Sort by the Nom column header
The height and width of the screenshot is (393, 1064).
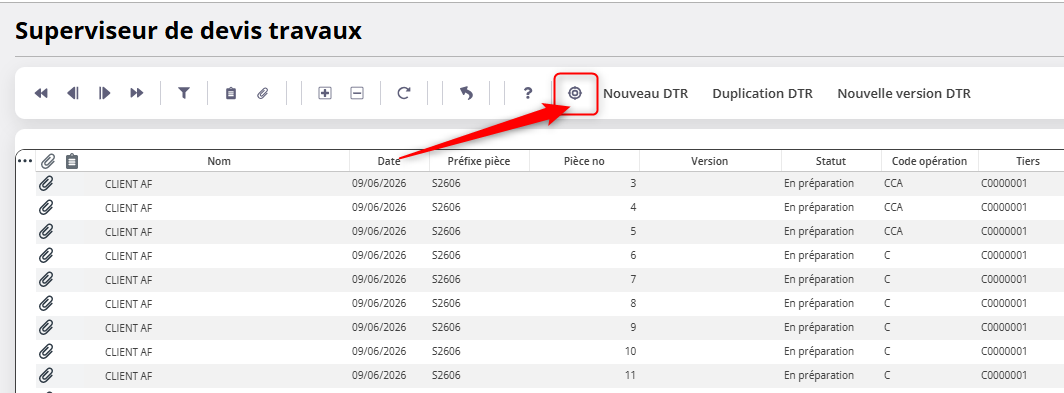tap(219, 161)
